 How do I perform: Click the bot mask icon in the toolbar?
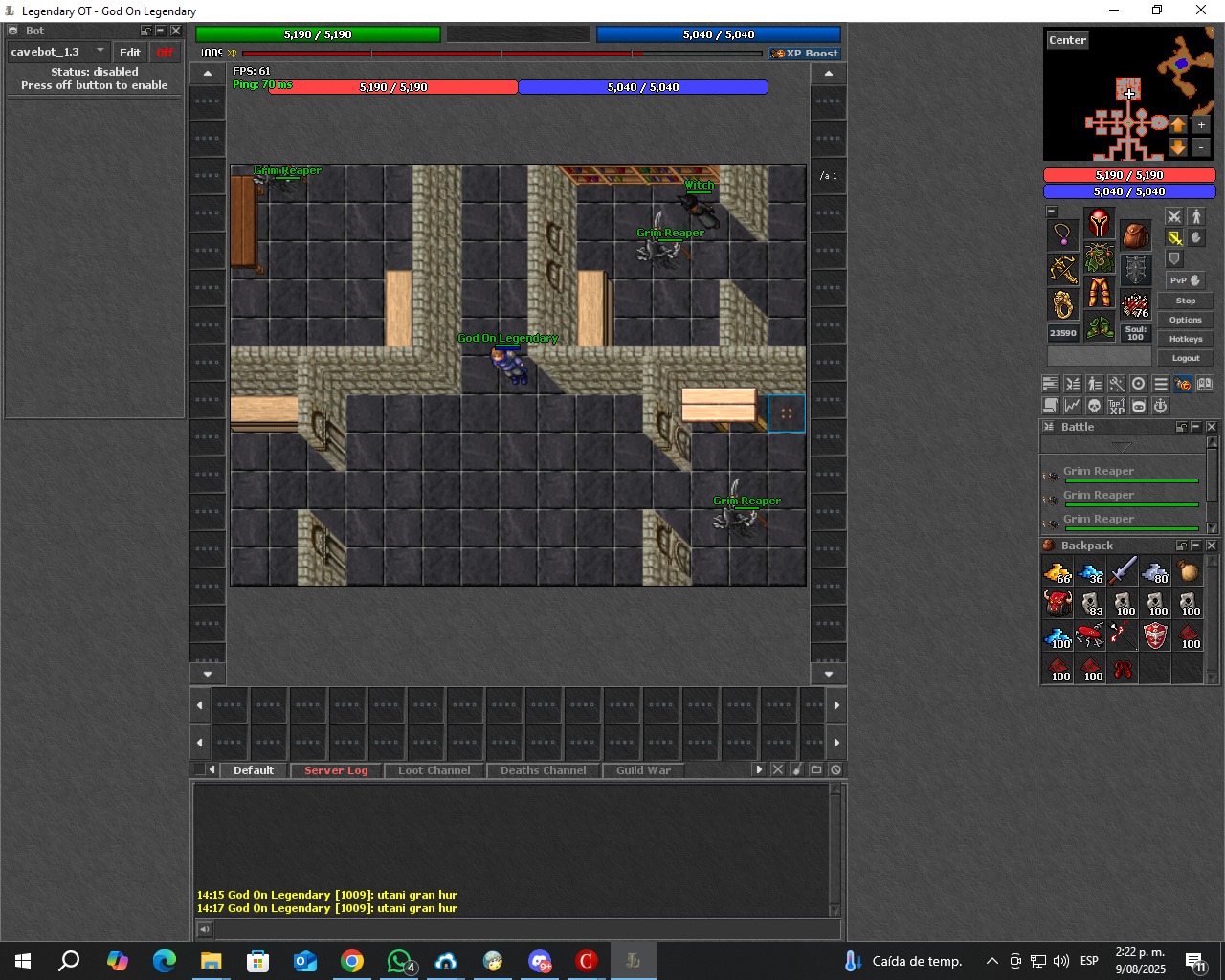pyautogui.click(x=1139, y=406)
